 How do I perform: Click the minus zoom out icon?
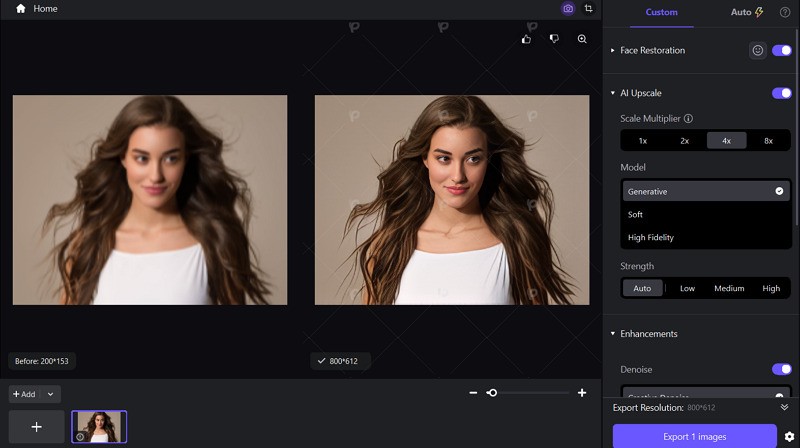[473, 393]
